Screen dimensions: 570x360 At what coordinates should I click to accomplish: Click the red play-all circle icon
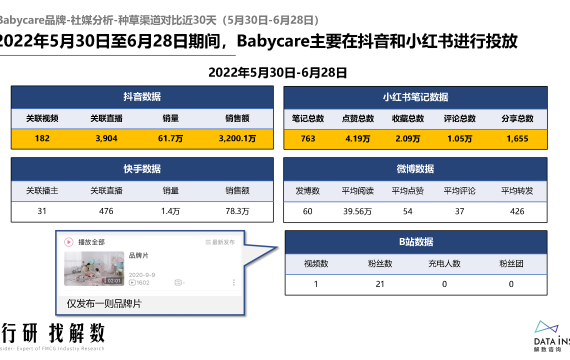tap(68, 242)
